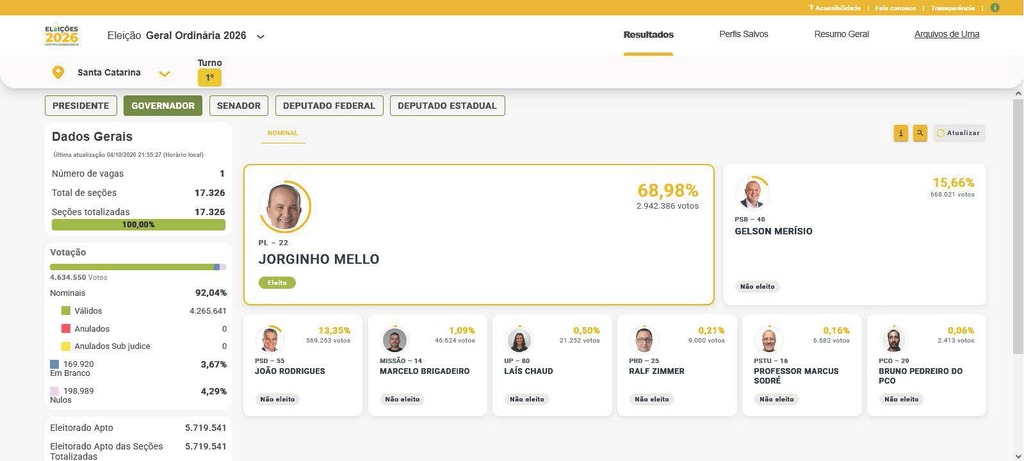Click the 100,00% sections progress bar
The height and width of the screenshot is (461, 1024).
coord(138,225)
